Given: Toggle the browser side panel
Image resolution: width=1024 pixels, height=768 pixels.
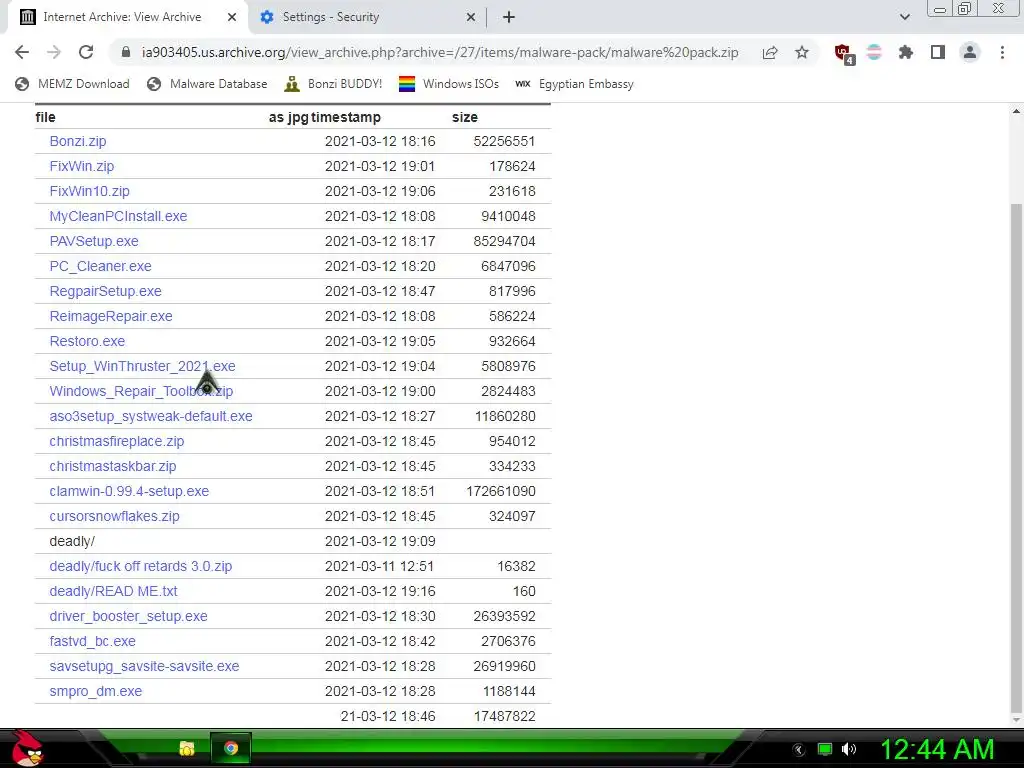Looking at the screenshot, I should click(938, 52).
